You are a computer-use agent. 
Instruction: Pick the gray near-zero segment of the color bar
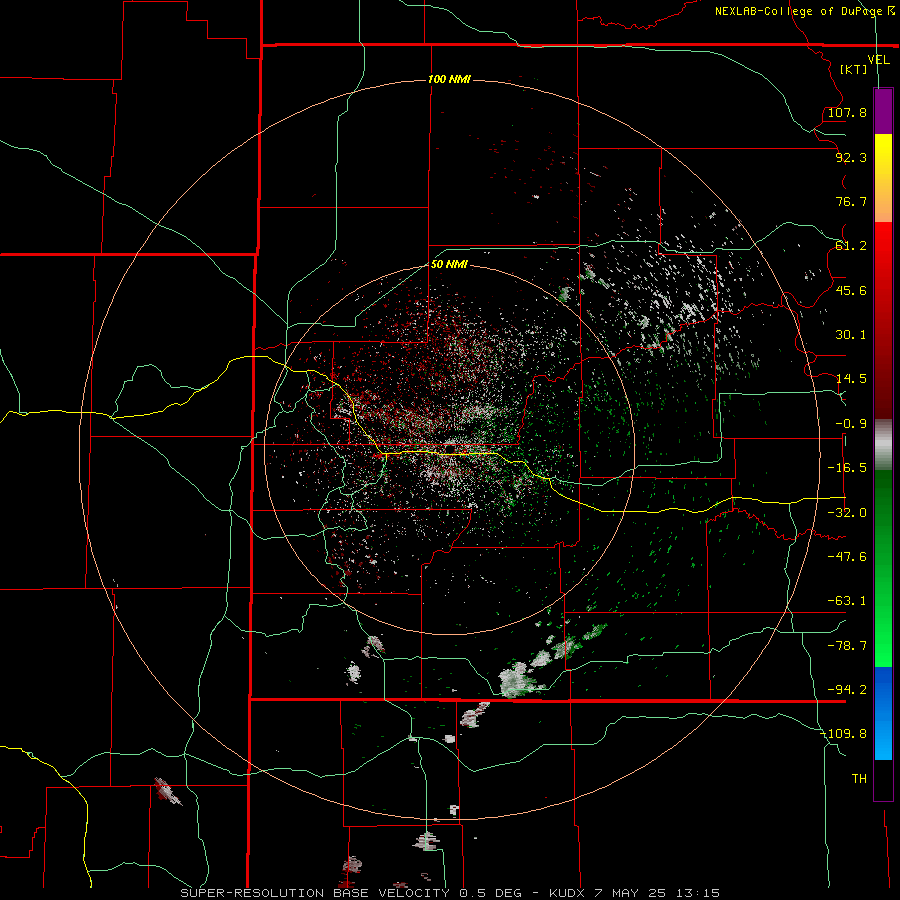pos(883,445)
